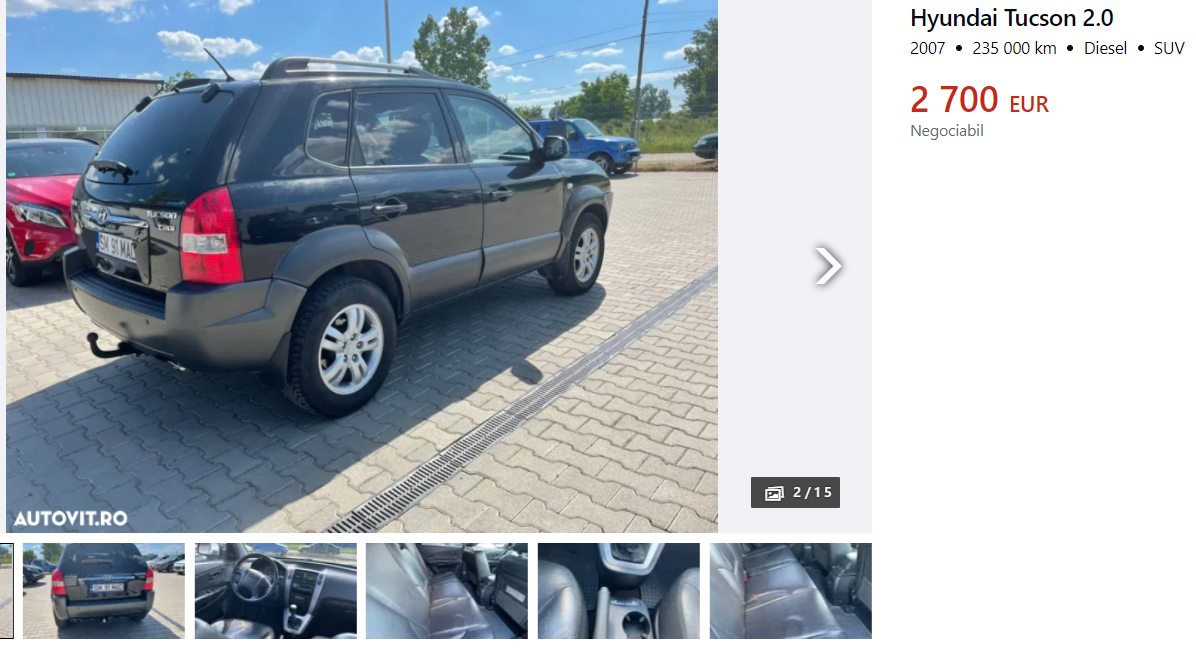Click the Diesel fuel type detail
Image resolution: width=1196 pixels, height=650 pixels.
[1105, 48]
